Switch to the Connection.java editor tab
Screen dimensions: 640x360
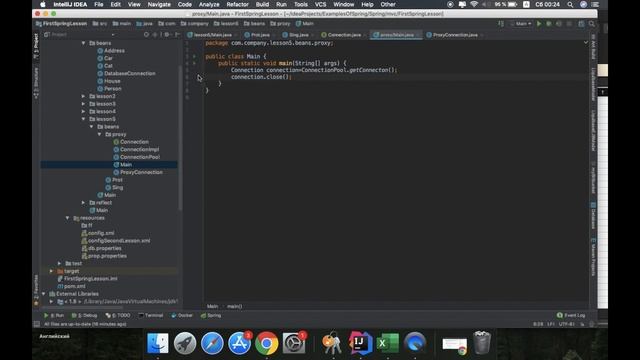pos(343,35)
